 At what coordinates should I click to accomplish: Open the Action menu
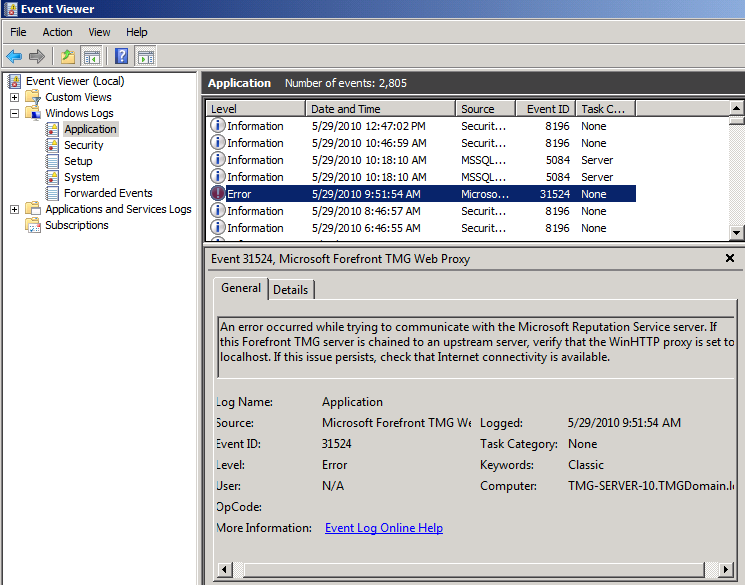coord(57,32)
